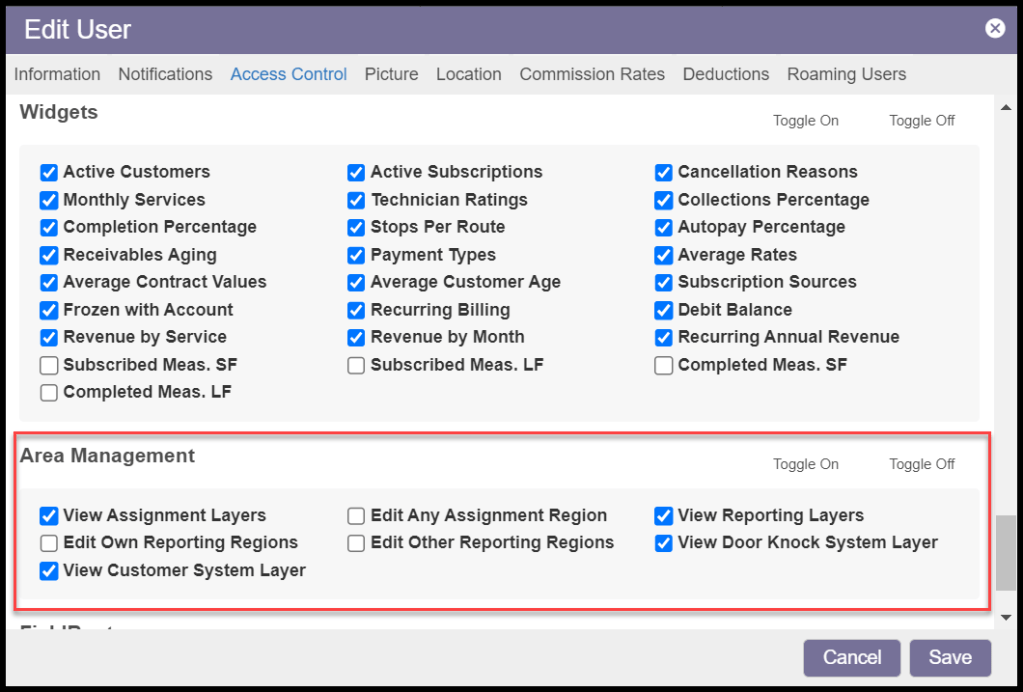Uncheck the Technician Ratings widget

coord(356,200)
